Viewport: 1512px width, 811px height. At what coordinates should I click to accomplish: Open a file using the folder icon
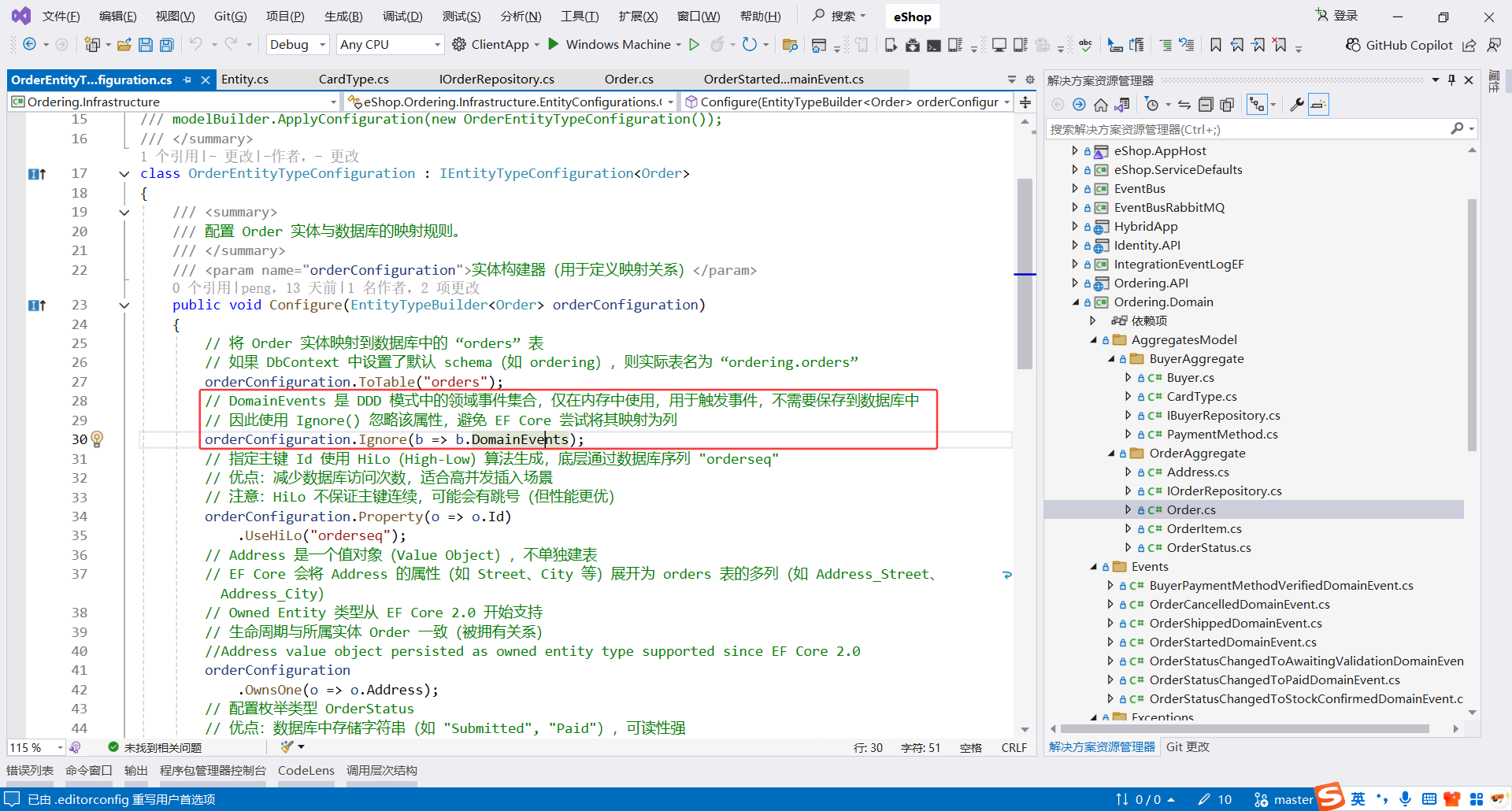124,45
